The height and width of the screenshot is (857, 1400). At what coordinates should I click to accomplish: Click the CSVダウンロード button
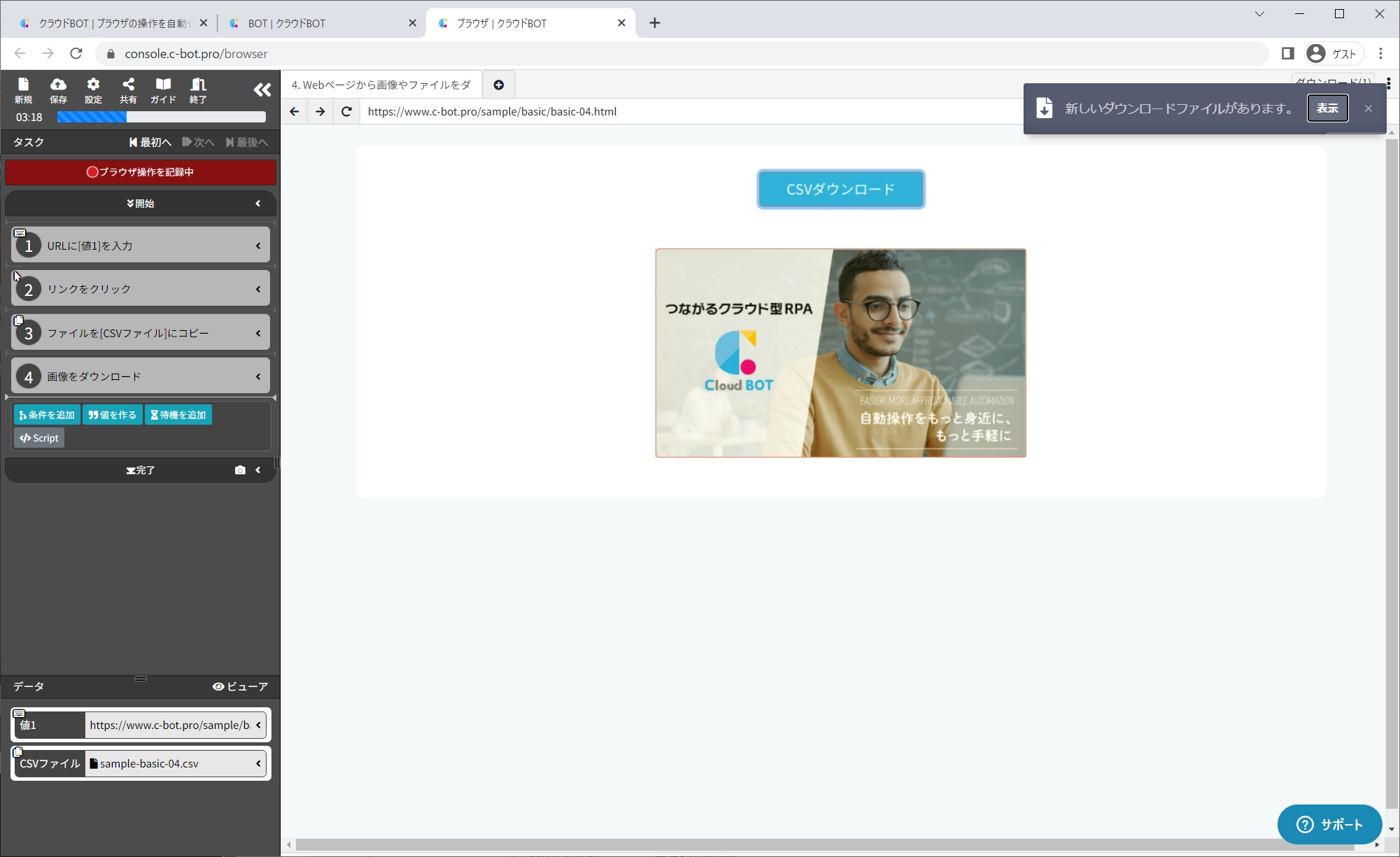click(x=840, y=189)
